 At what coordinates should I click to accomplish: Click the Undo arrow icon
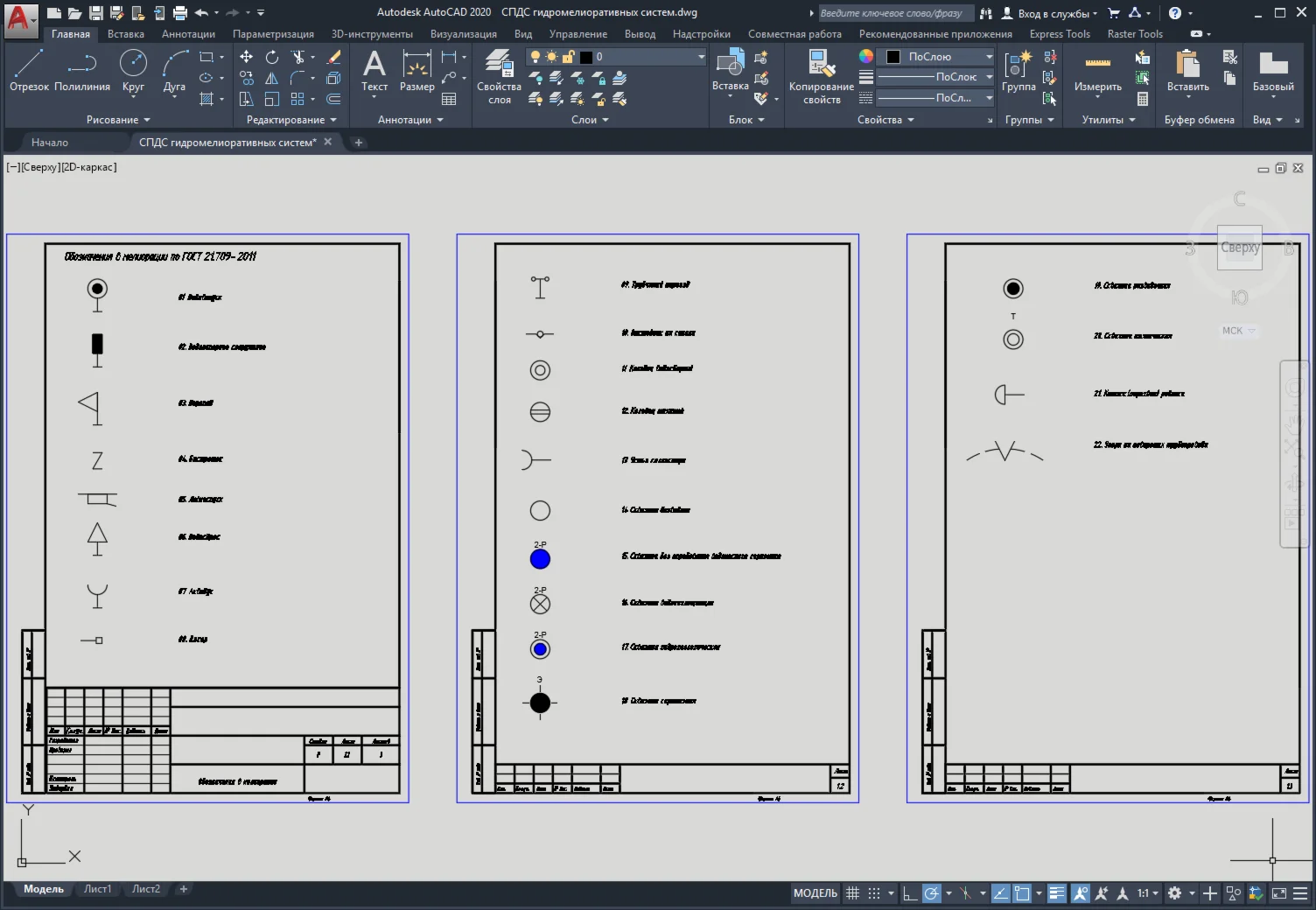coord(201,12)
